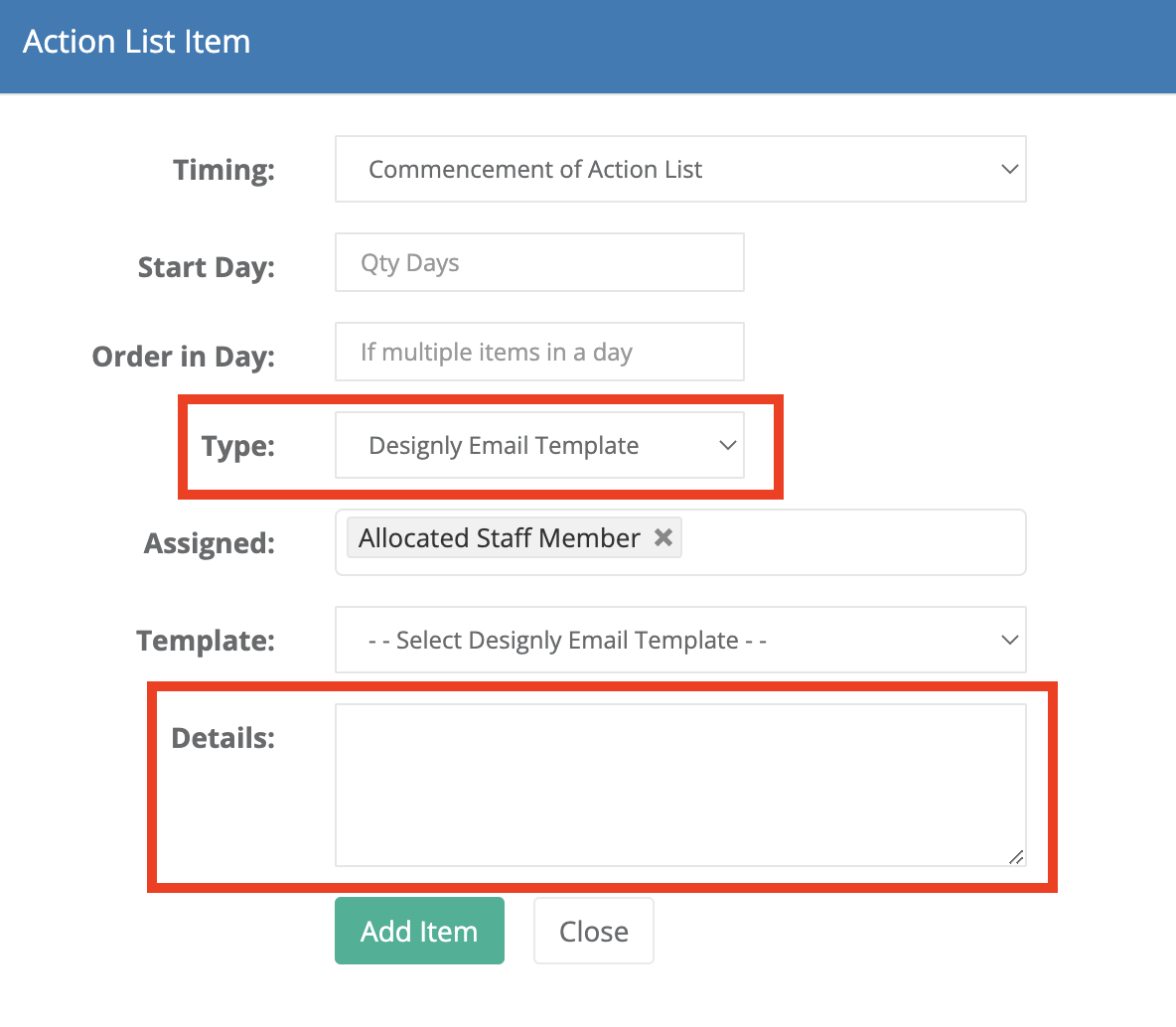Click the Start Day label
The height and width of the screenshot is (1027, 1176).
(x=207, y=268)
